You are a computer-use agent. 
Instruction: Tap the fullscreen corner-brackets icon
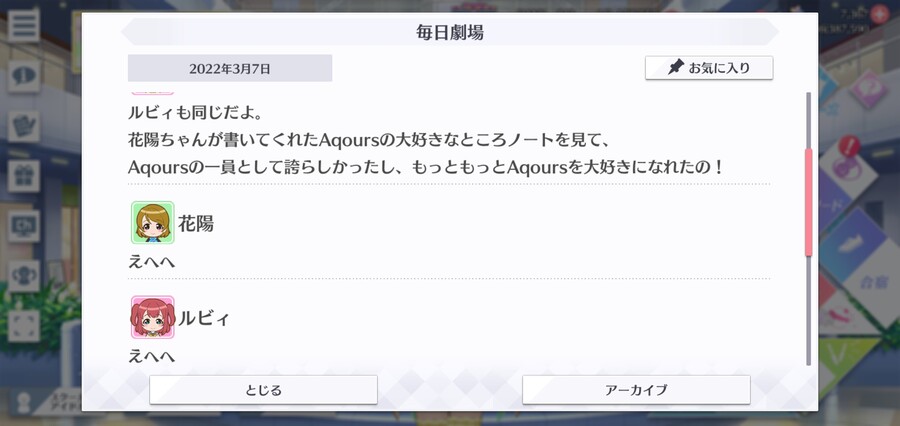click(x=24, y=326)
